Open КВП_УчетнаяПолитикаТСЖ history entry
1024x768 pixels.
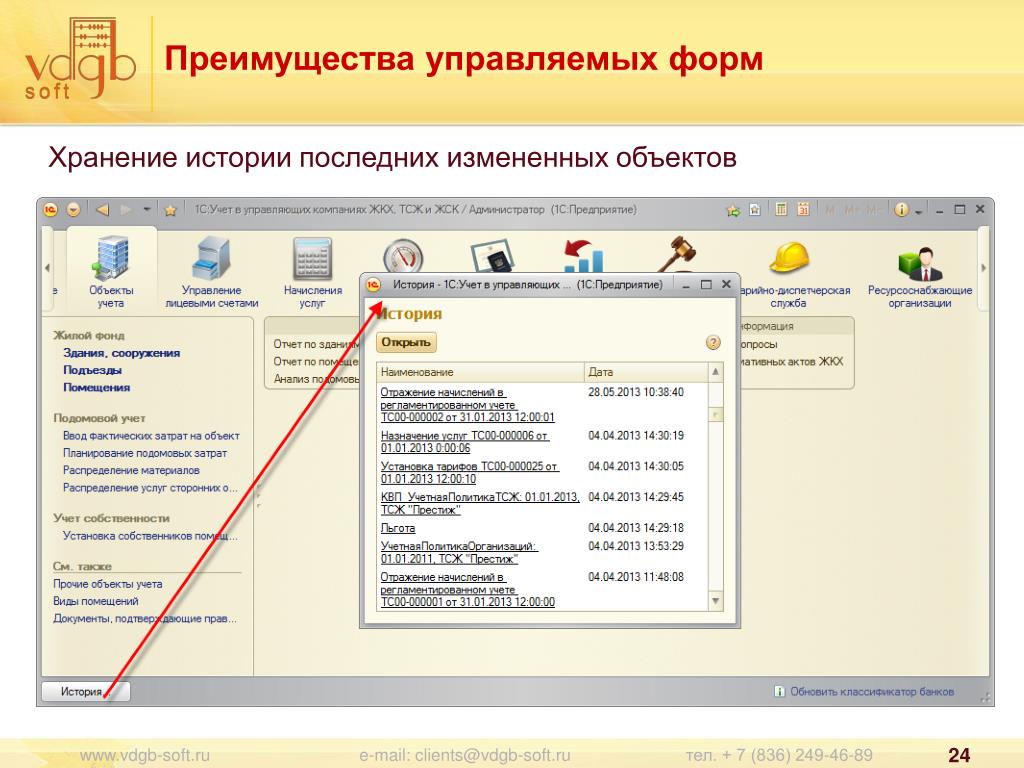(480, 504)
